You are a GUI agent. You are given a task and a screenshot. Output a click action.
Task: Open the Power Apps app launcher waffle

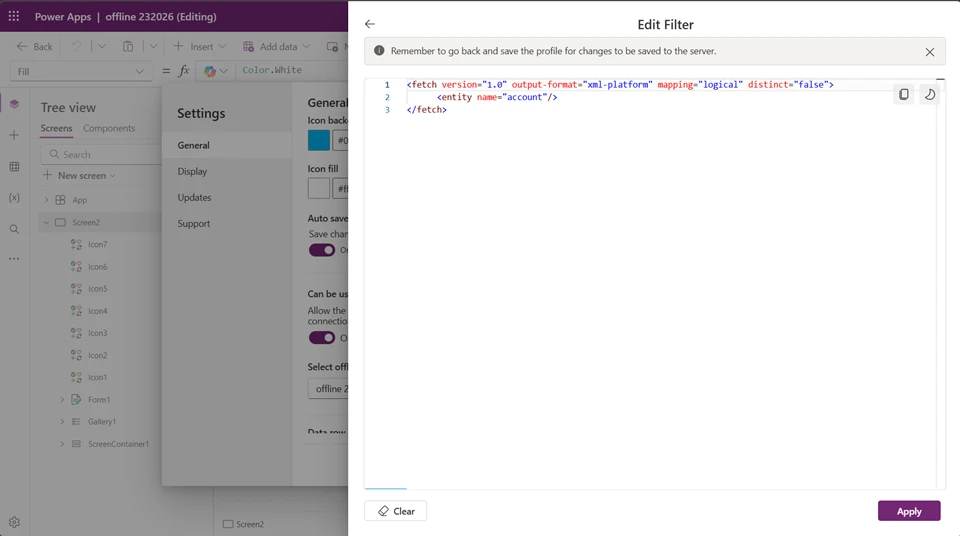(x=14, y=16)
